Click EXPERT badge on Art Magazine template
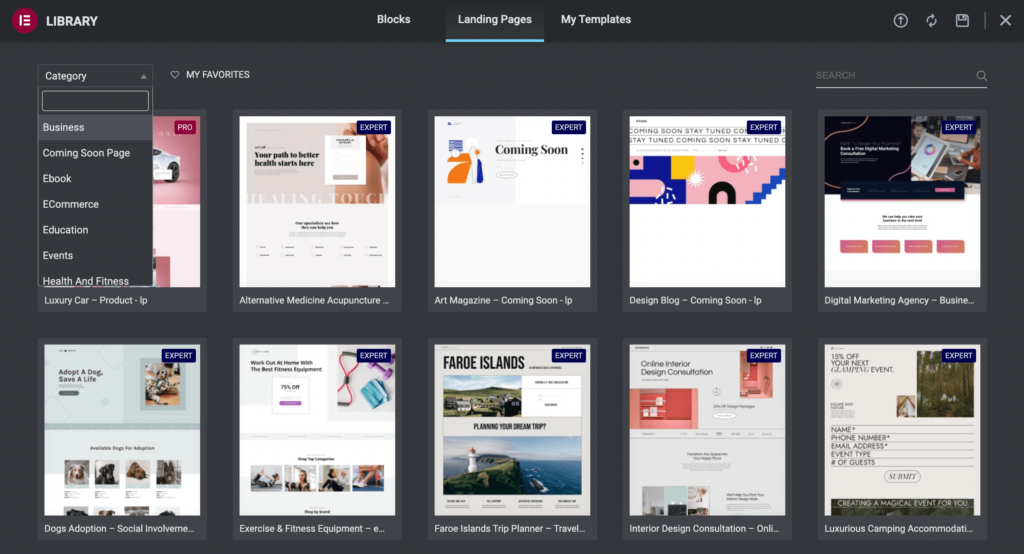 click(568, 127)
